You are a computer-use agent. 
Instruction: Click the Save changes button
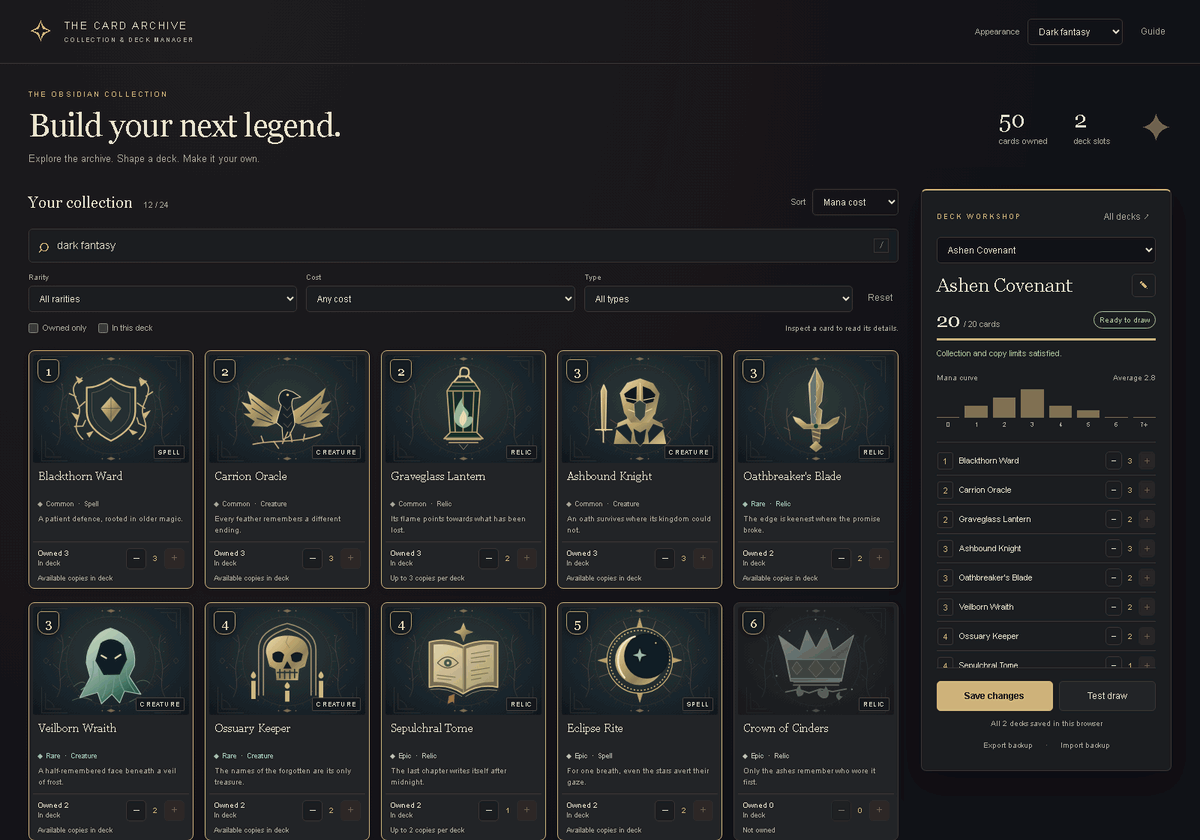click(x=994, y=696)
